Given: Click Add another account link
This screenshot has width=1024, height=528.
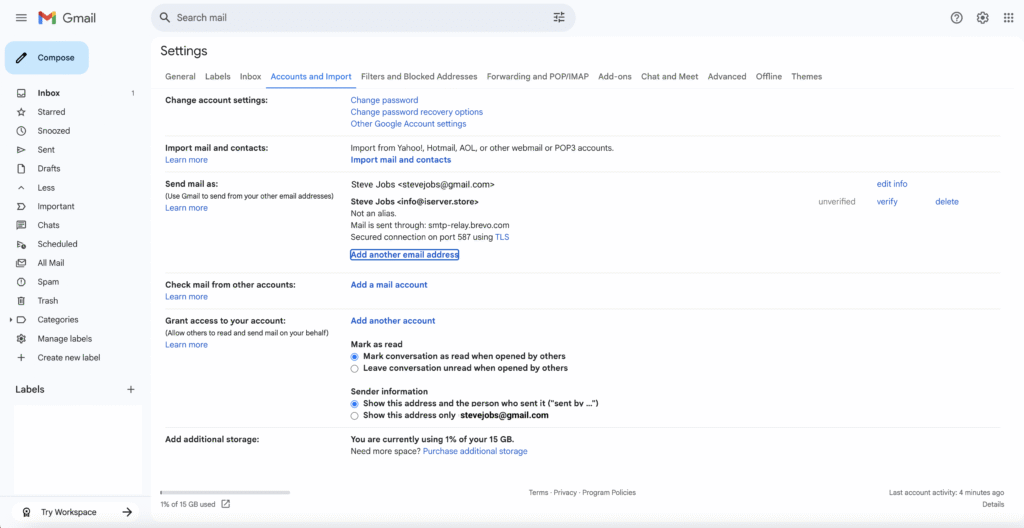Looking at the screenshot, I should click(393, 321).
